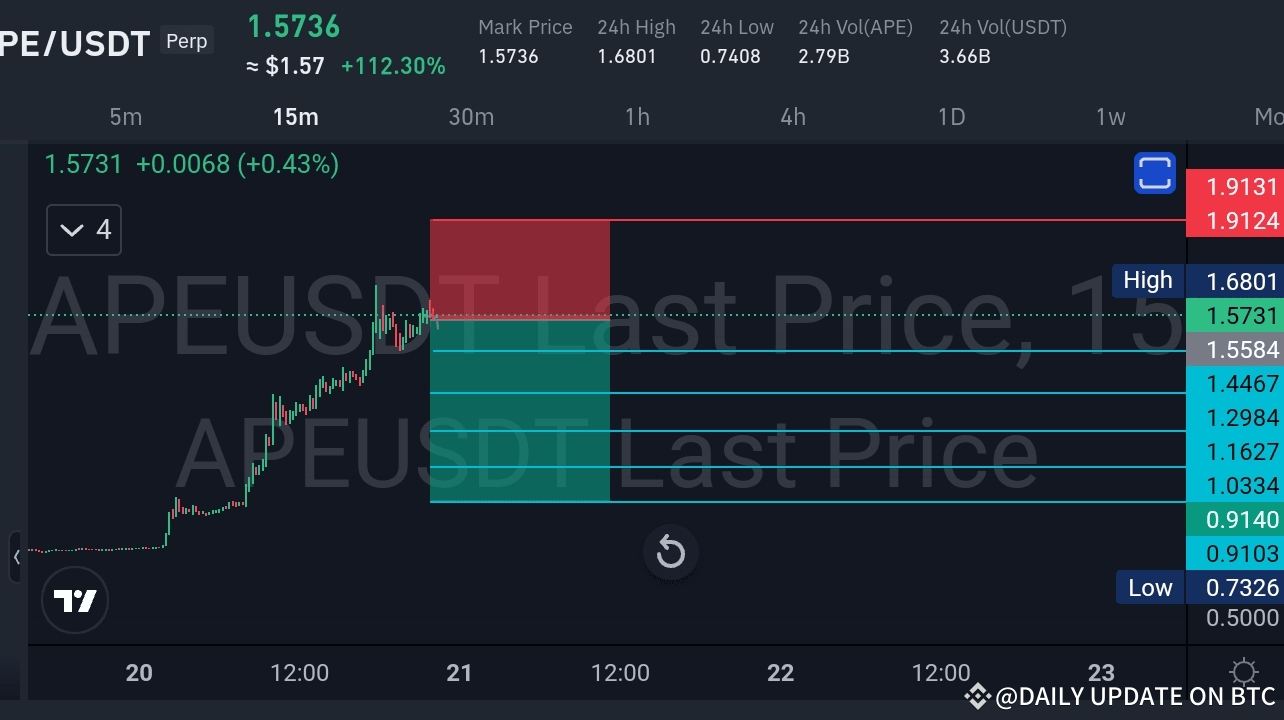The height and width of the screenshot is (720, 1284).
Task: Click the TradingView logo
Action: tap(75, 600)
